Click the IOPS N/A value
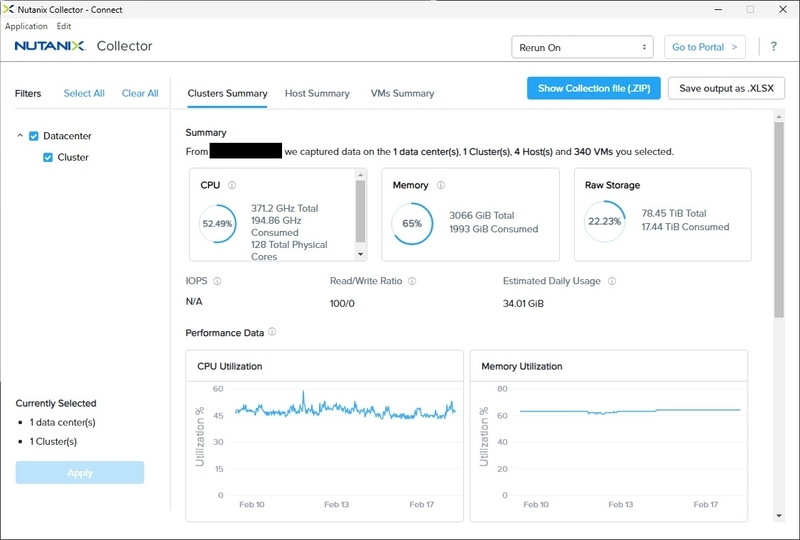 194,301
